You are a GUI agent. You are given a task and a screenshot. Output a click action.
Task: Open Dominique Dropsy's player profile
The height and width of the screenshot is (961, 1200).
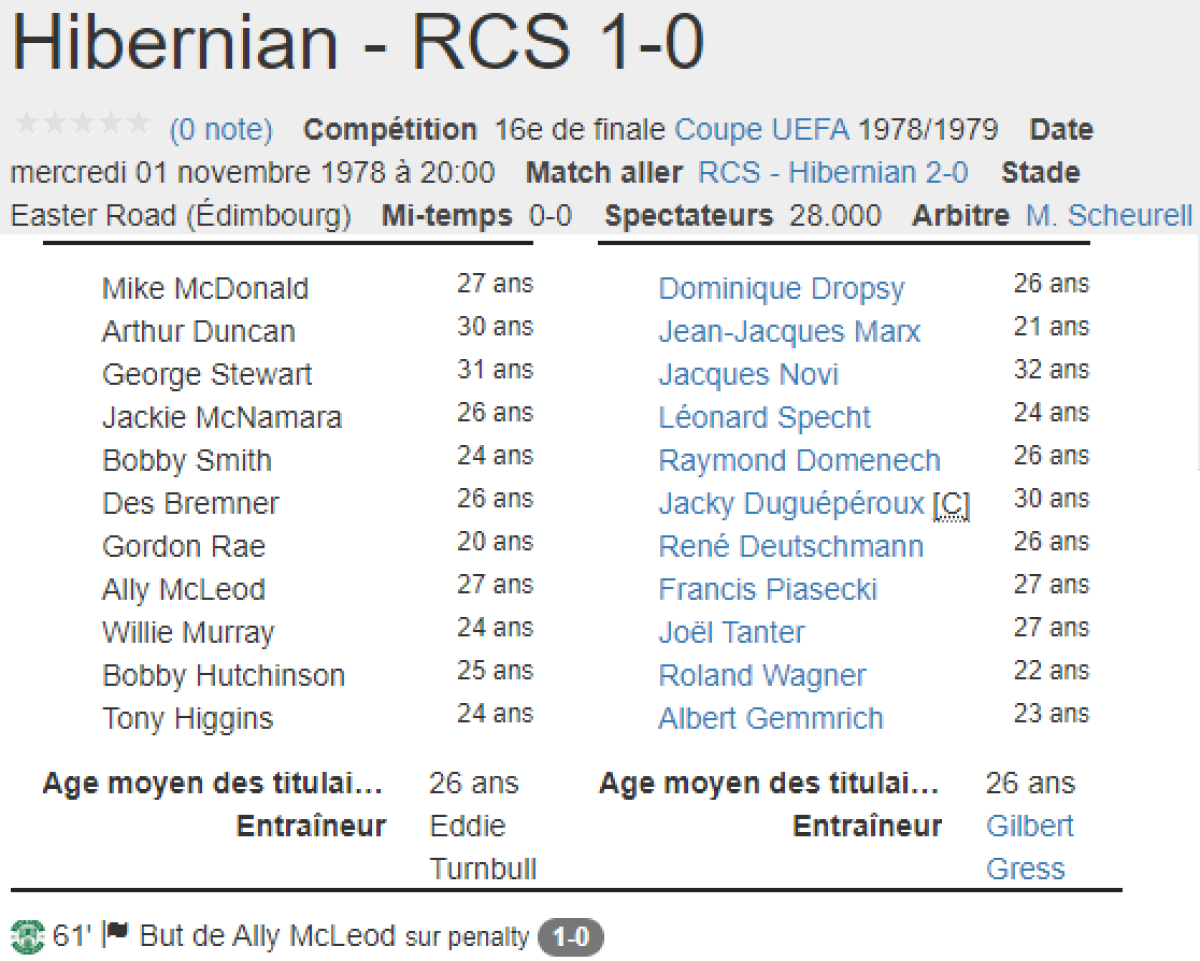pyautogui.click(x=781, y=290)
